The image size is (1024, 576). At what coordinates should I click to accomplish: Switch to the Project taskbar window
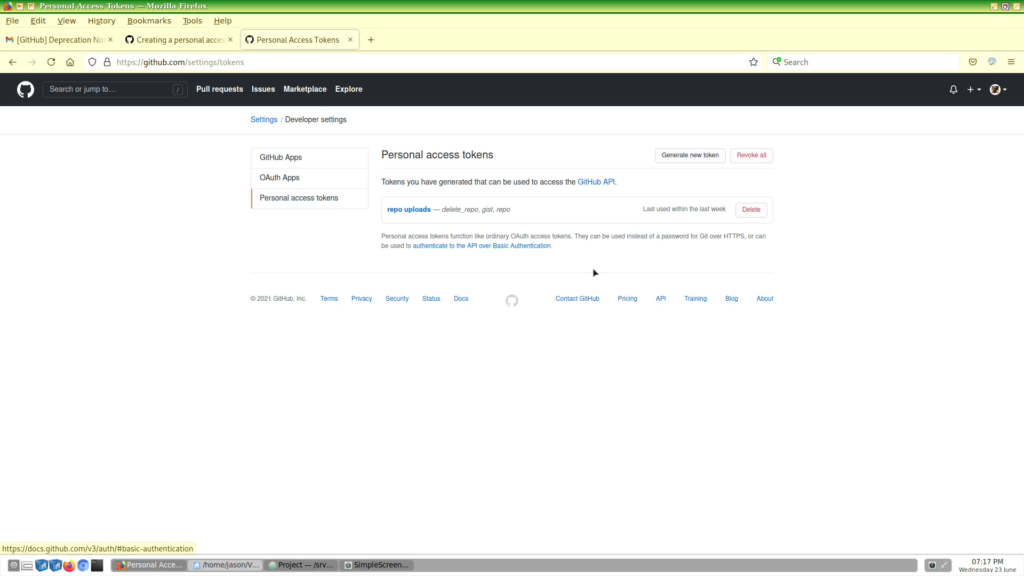tap(301, 565)
